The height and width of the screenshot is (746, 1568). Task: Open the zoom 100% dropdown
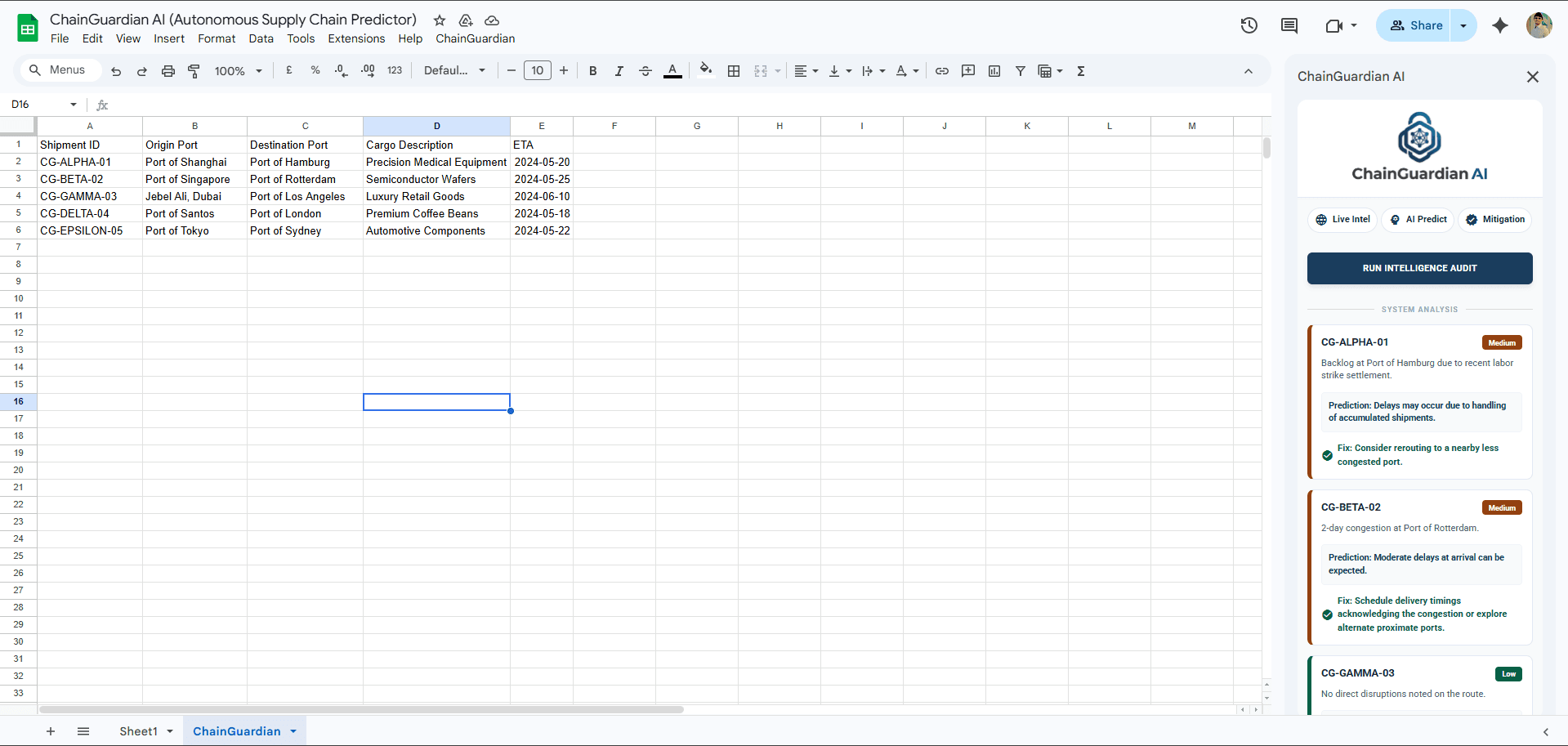tap(238, 71)
